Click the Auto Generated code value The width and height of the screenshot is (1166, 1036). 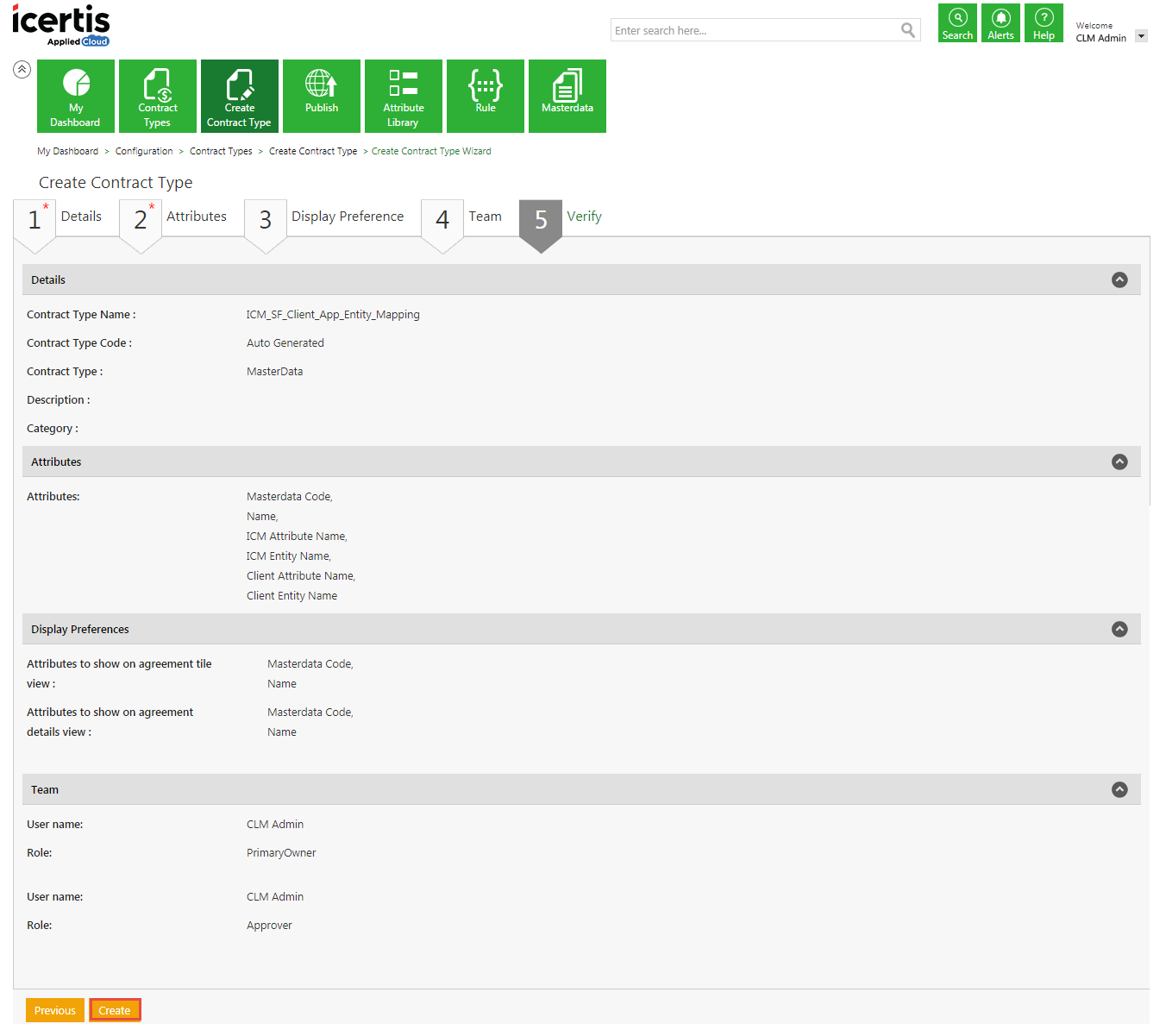tap(285, 343)
